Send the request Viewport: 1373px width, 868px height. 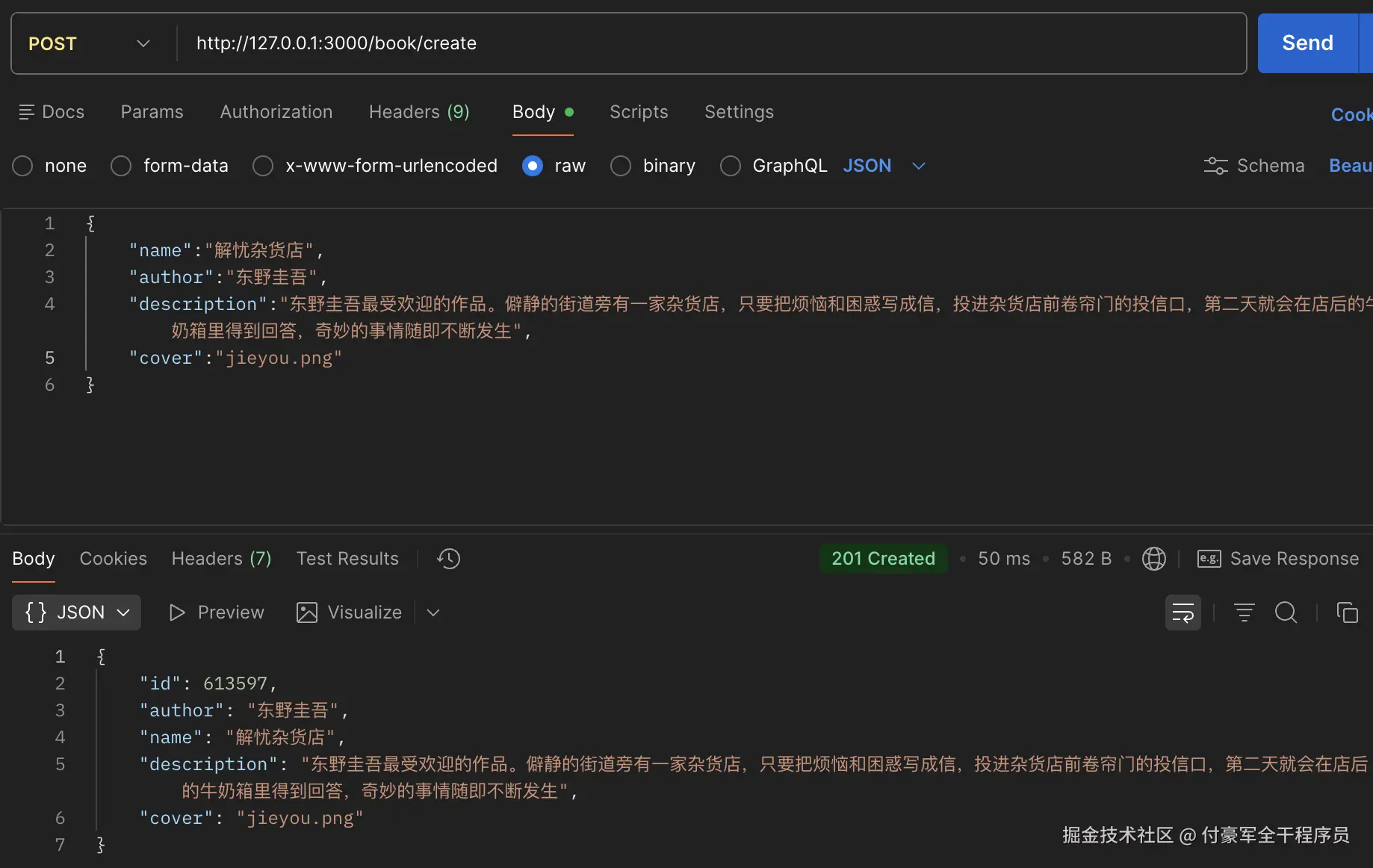coord(1307,43)
